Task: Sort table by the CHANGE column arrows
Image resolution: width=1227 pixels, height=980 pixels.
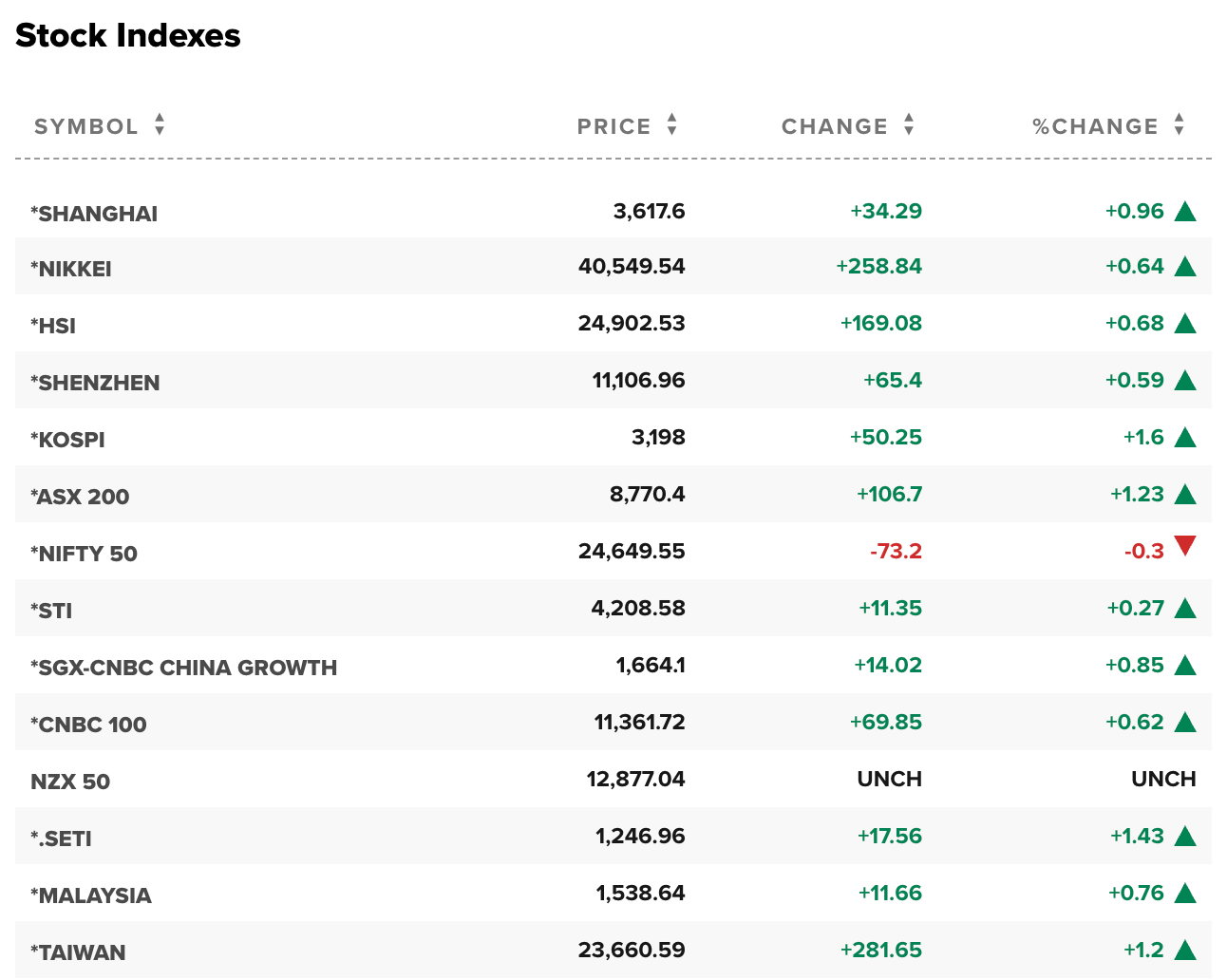Action: 909,124
